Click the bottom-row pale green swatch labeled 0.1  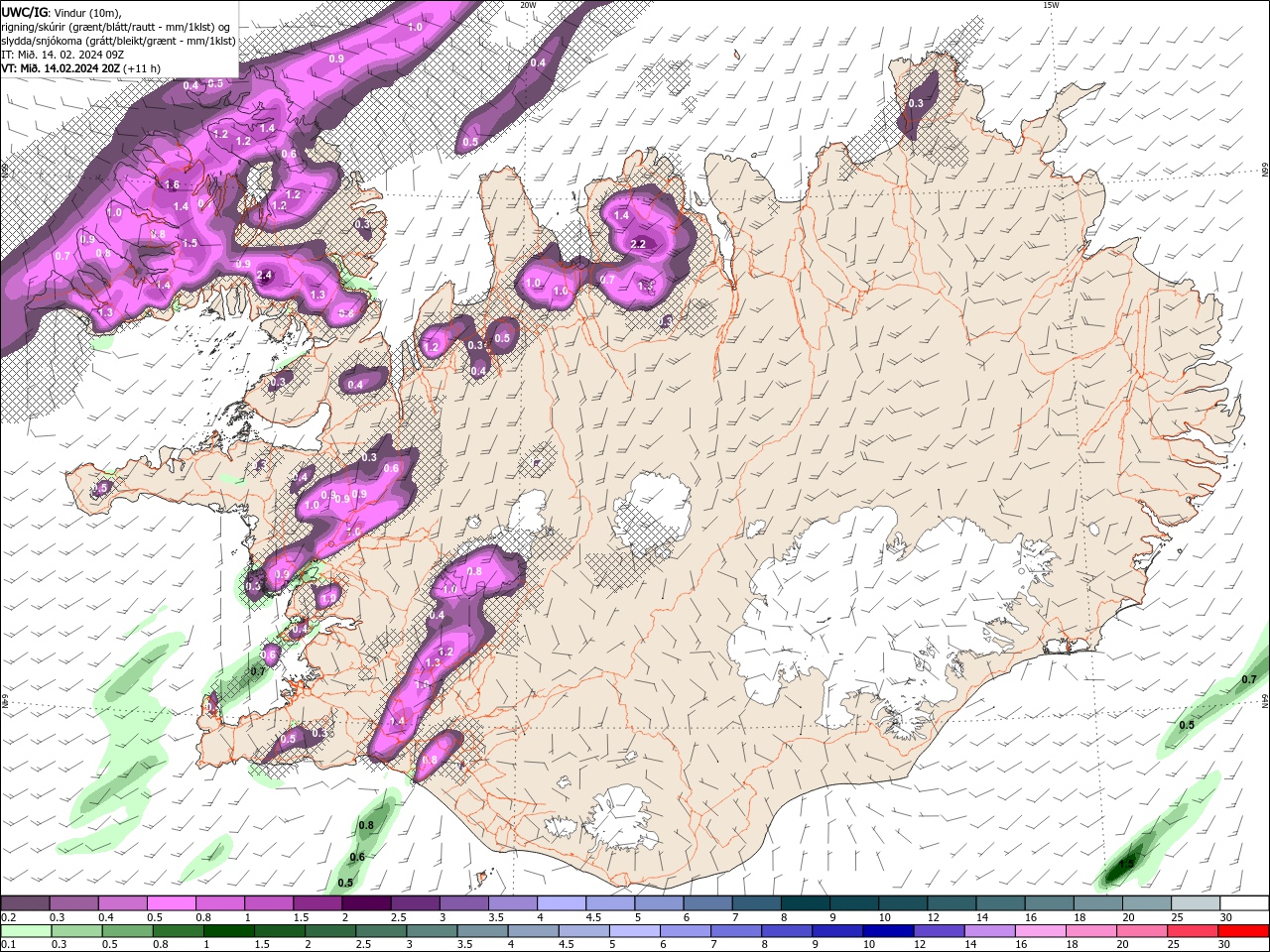click(26, 931)
